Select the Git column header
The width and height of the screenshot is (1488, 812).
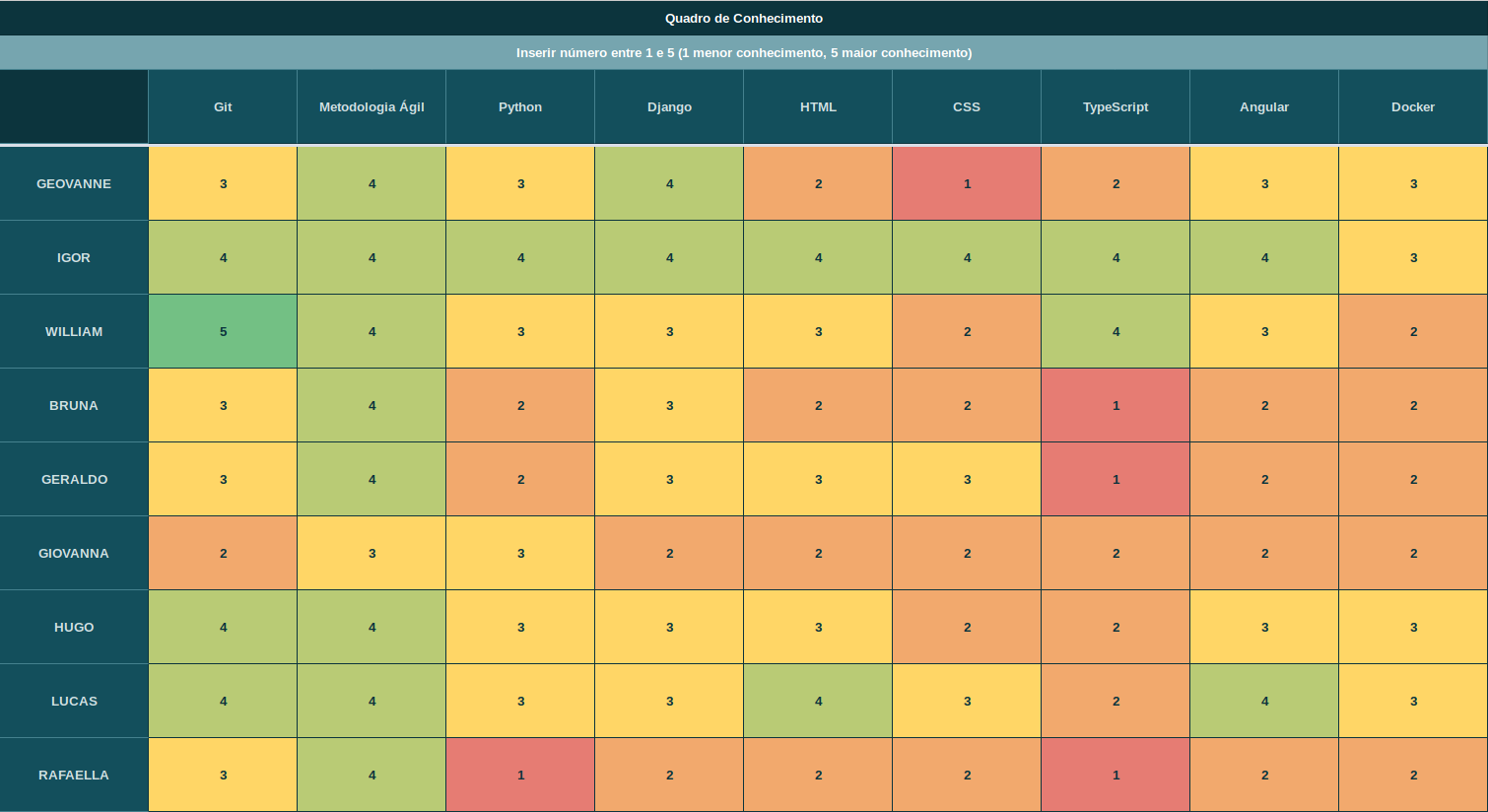coord(223,106)
